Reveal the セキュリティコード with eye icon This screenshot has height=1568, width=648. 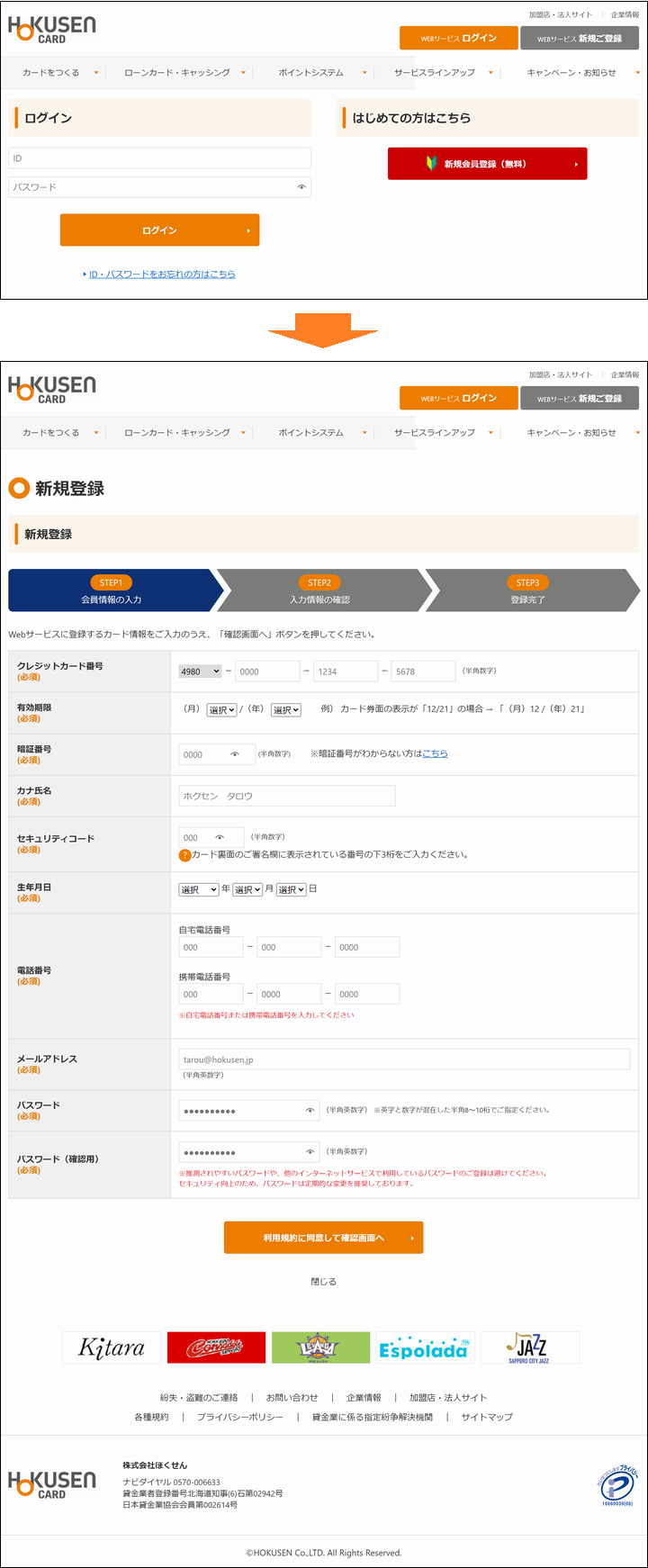pyautogui.click(x=220, y=837)
